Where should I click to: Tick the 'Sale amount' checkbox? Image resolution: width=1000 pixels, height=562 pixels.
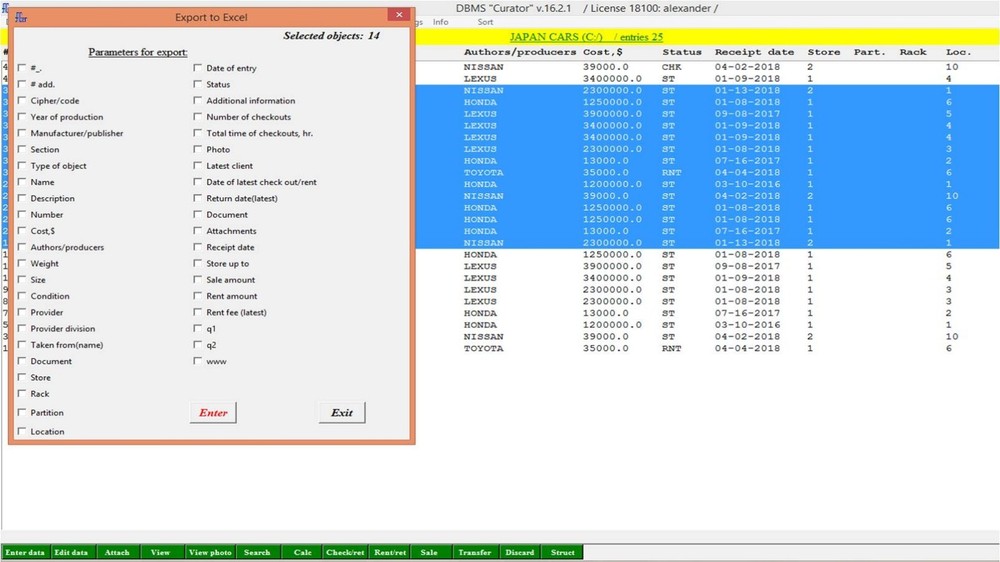tap(198, 279)
